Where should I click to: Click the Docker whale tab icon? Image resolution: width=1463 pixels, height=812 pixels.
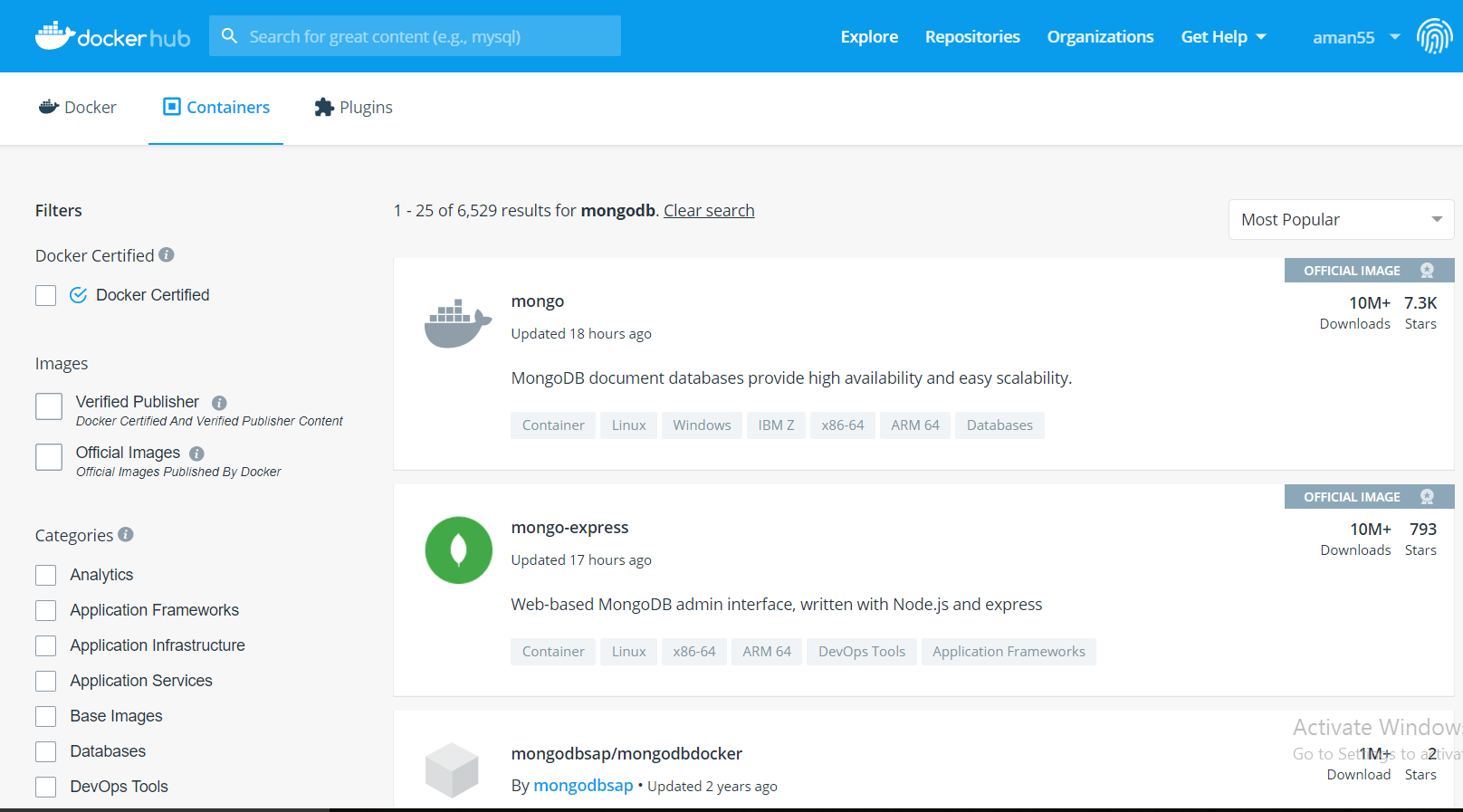[49, 107]
